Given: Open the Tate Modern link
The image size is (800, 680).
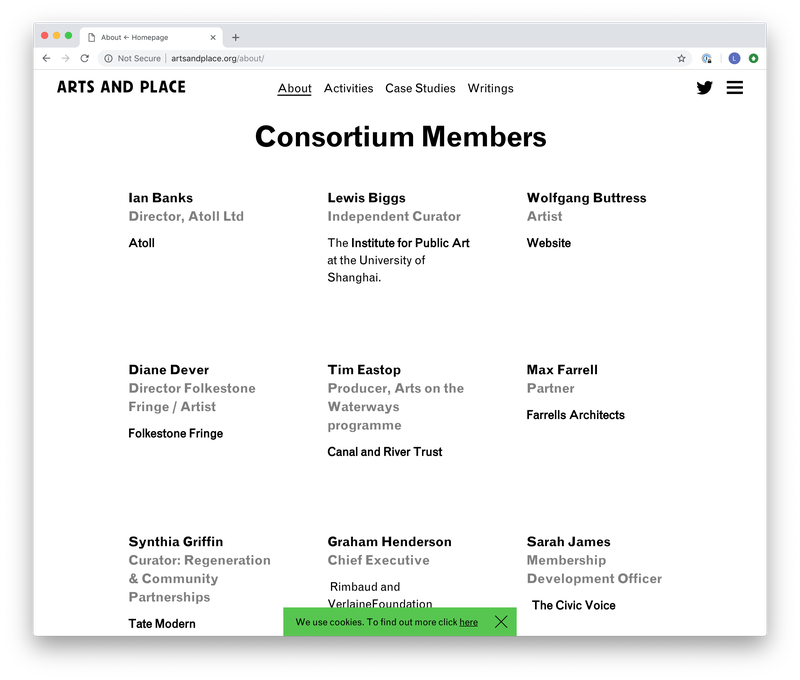Looking at the screenshot, I should (162, 623).
